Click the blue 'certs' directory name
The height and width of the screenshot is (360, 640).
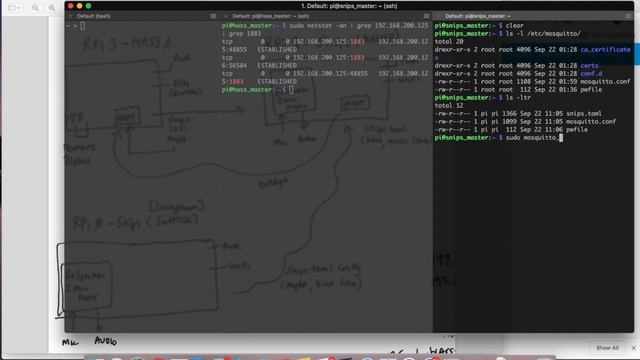(x=589, y=65)
